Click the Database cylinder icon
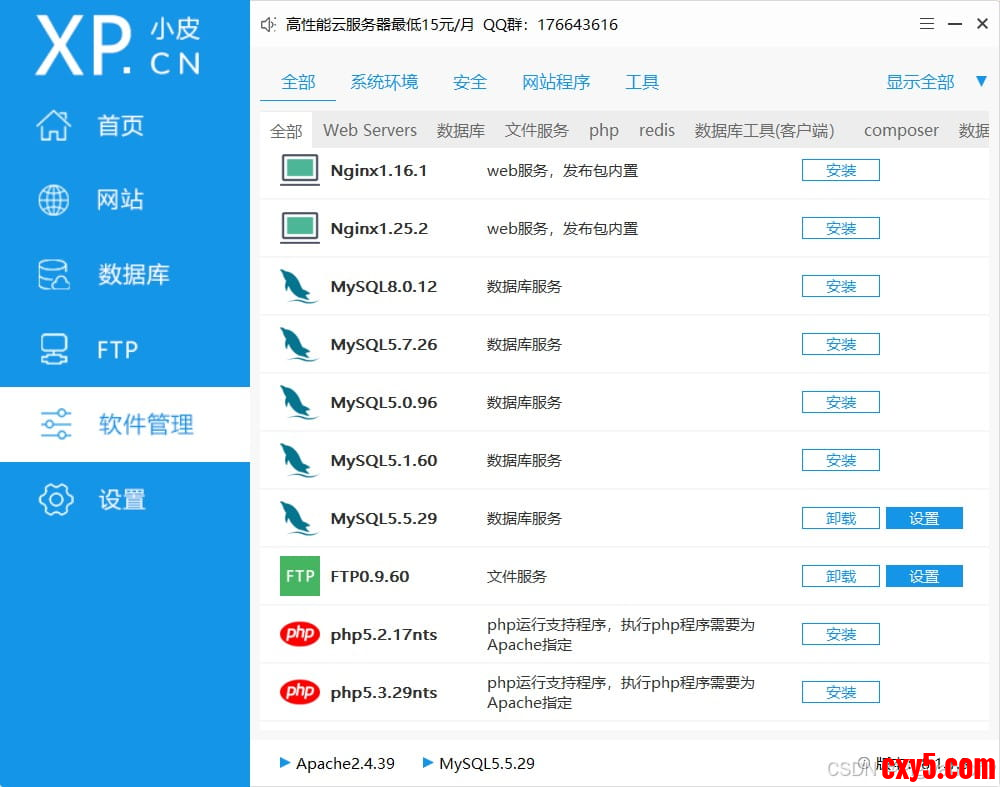The height and width of the screenshot is (787, 1000). [54, 275]
